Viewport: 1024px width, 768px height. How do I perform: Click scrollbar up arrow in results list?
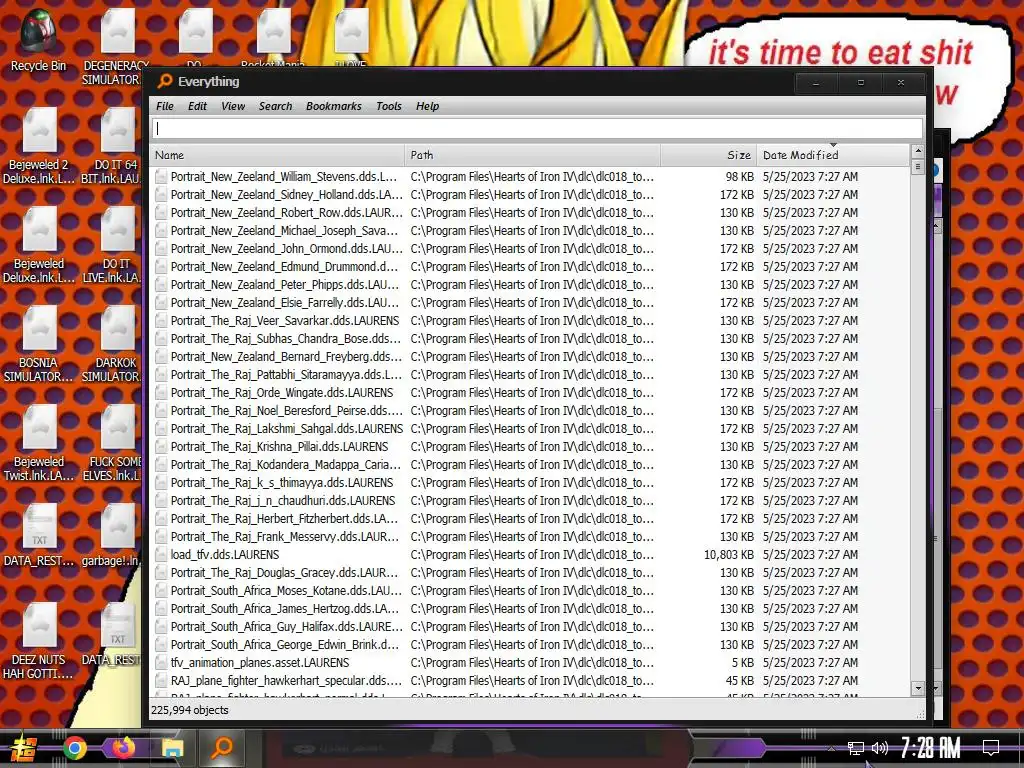click(918, 151)
